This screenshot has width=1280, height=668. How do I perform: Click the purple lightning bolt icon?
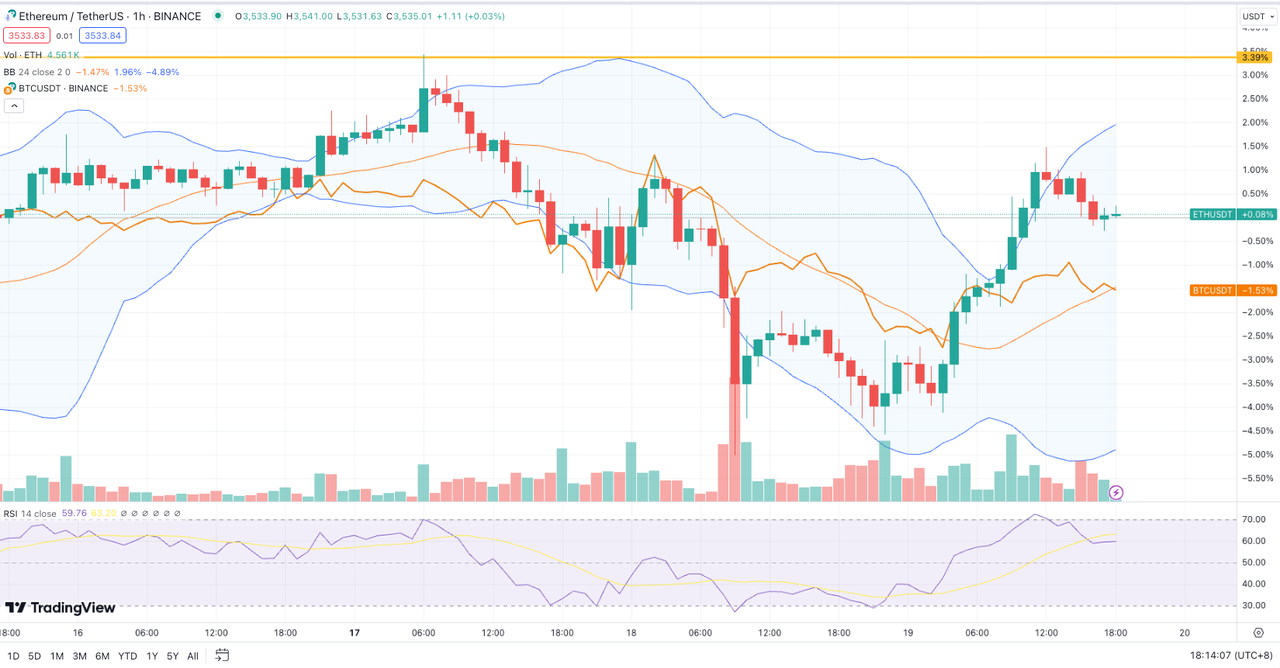pos(1116,492)
